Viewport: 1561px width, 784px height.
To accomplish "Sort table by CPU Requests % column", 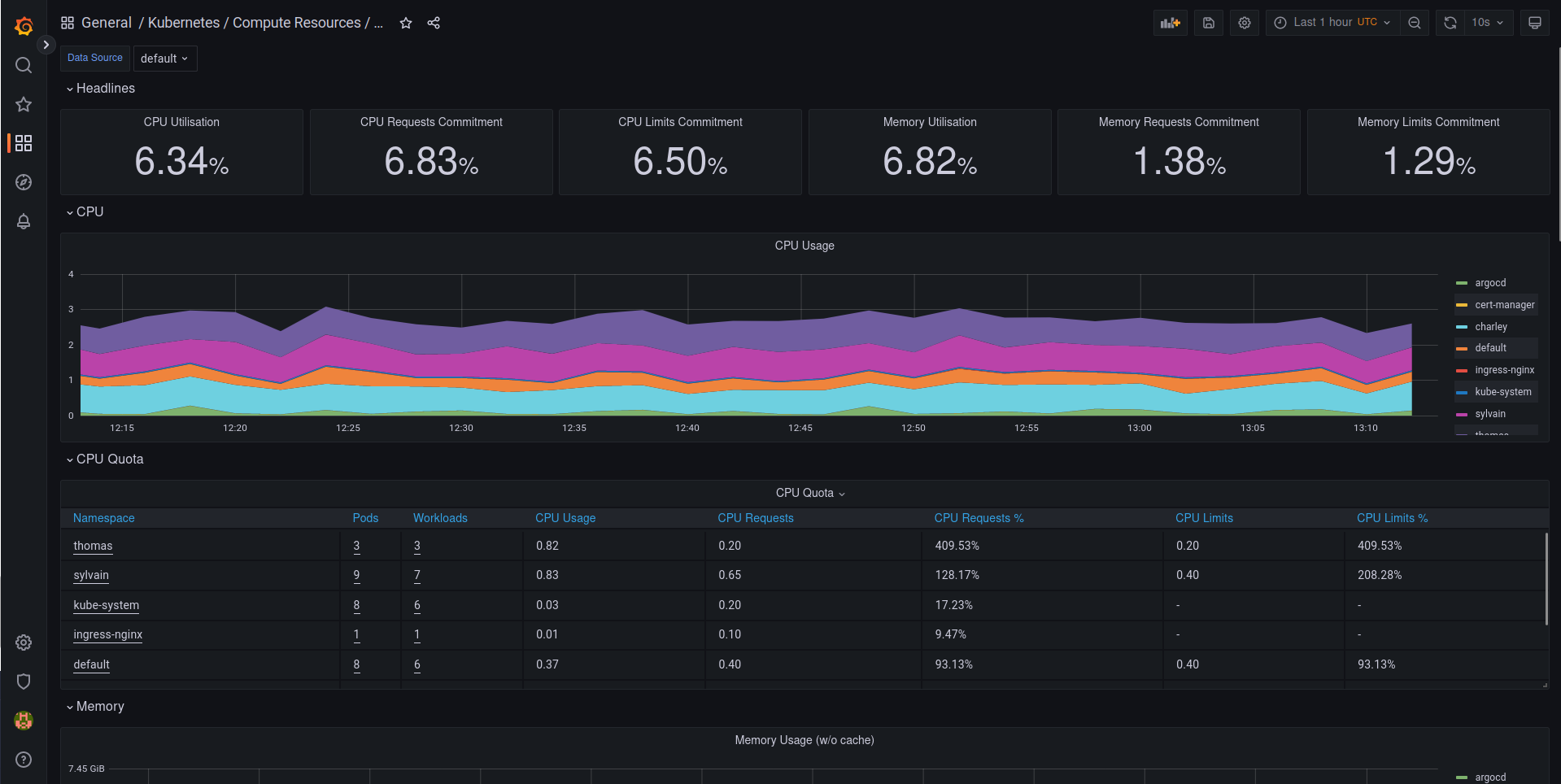I will [979, 518].
